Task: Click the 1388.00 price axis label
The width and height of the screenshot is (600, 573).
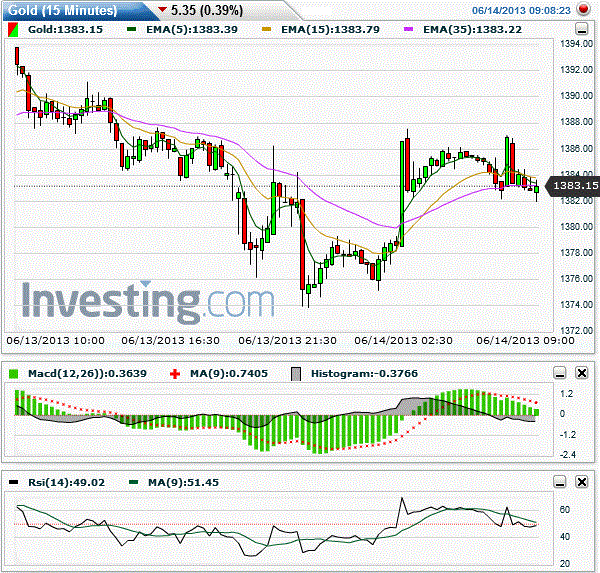Action: [x=576, y=122]
